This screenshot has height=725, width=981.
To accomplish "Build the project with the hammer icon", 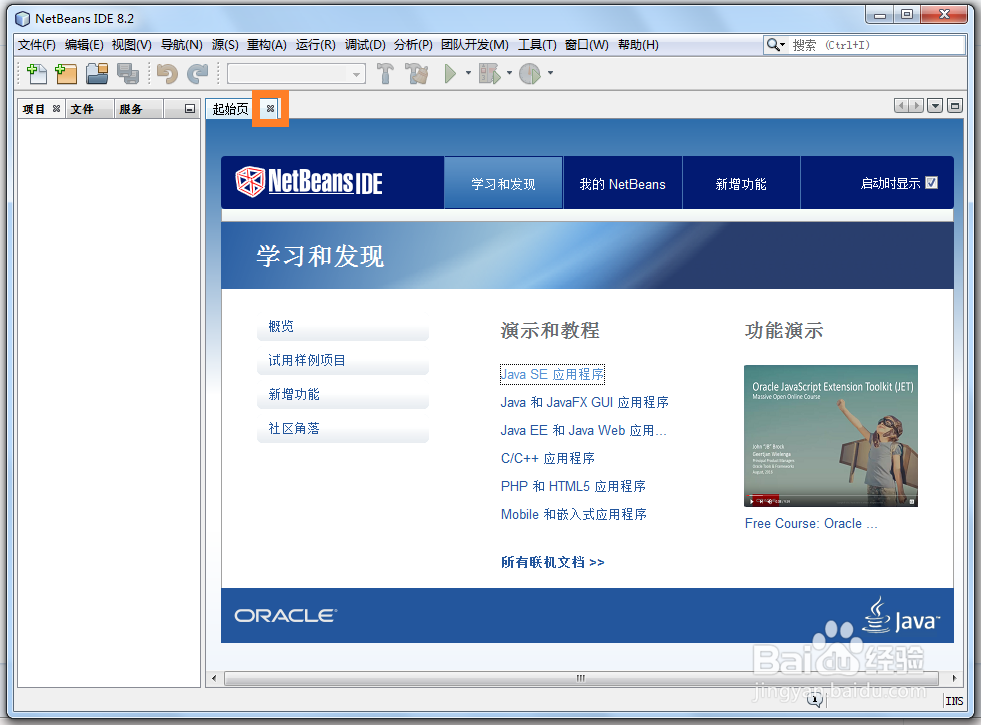I will click(385, 73).
